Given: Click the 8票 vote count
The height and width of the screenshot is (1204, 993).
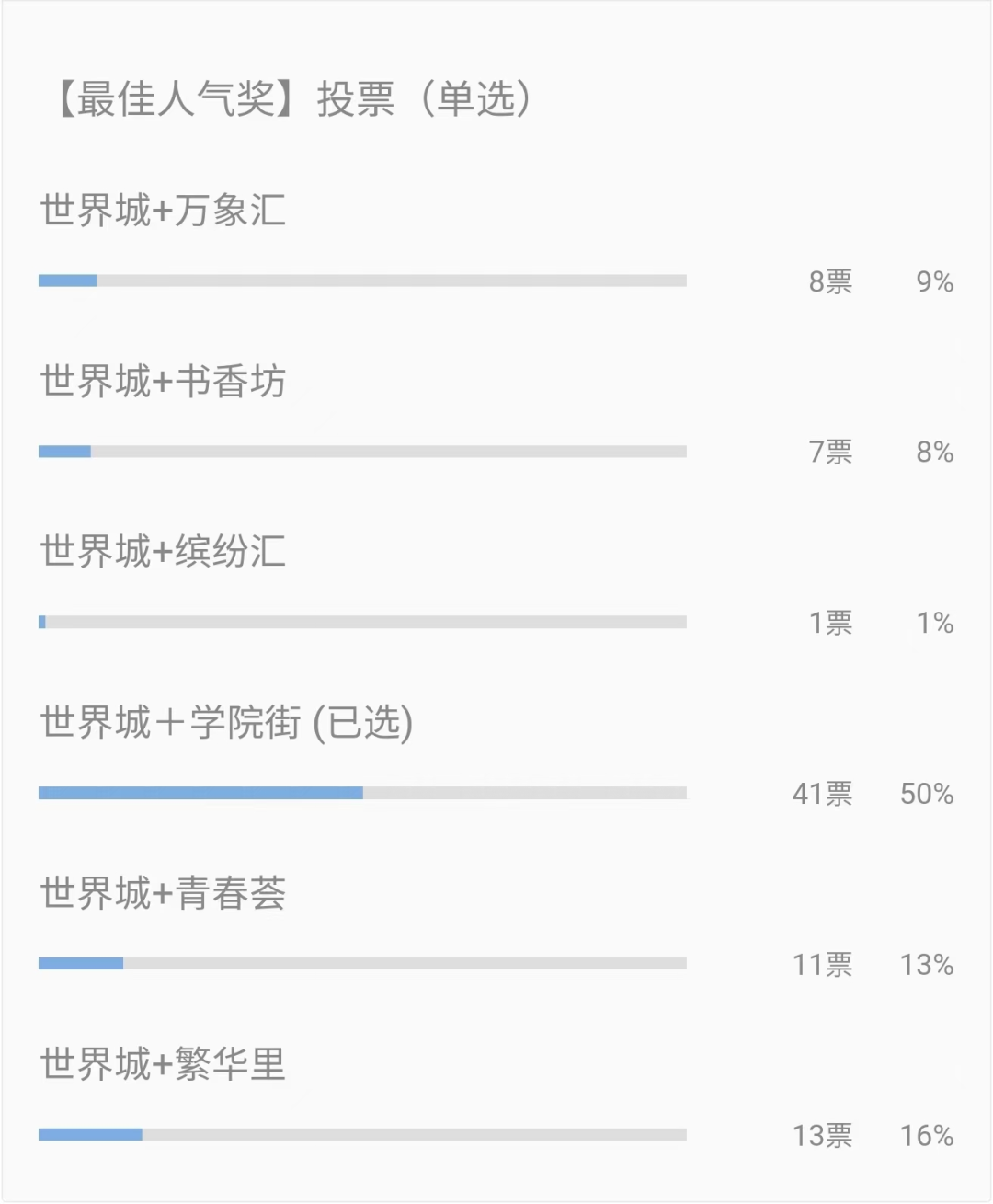Looking at the screenshot, I should 831,281.
